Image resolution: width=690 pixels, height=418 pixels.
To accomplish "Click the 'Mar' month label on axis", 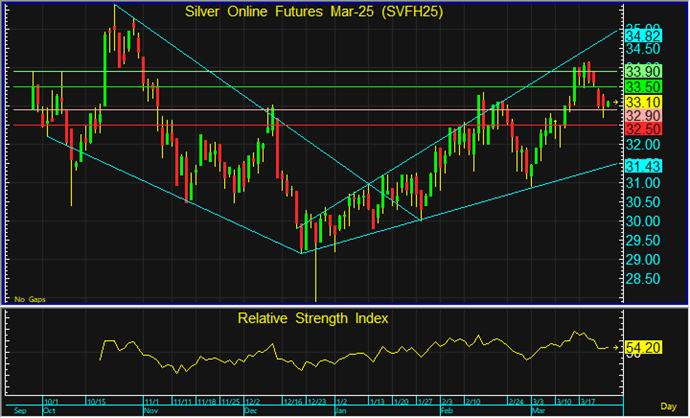I will point(538,410).
